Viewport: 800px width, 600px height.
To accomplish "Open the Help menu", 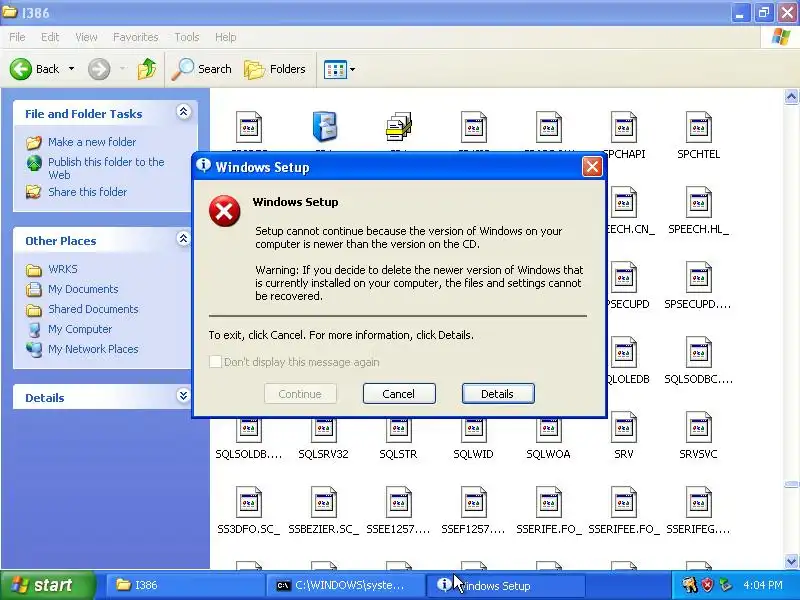I will click(x=226, y=37).
